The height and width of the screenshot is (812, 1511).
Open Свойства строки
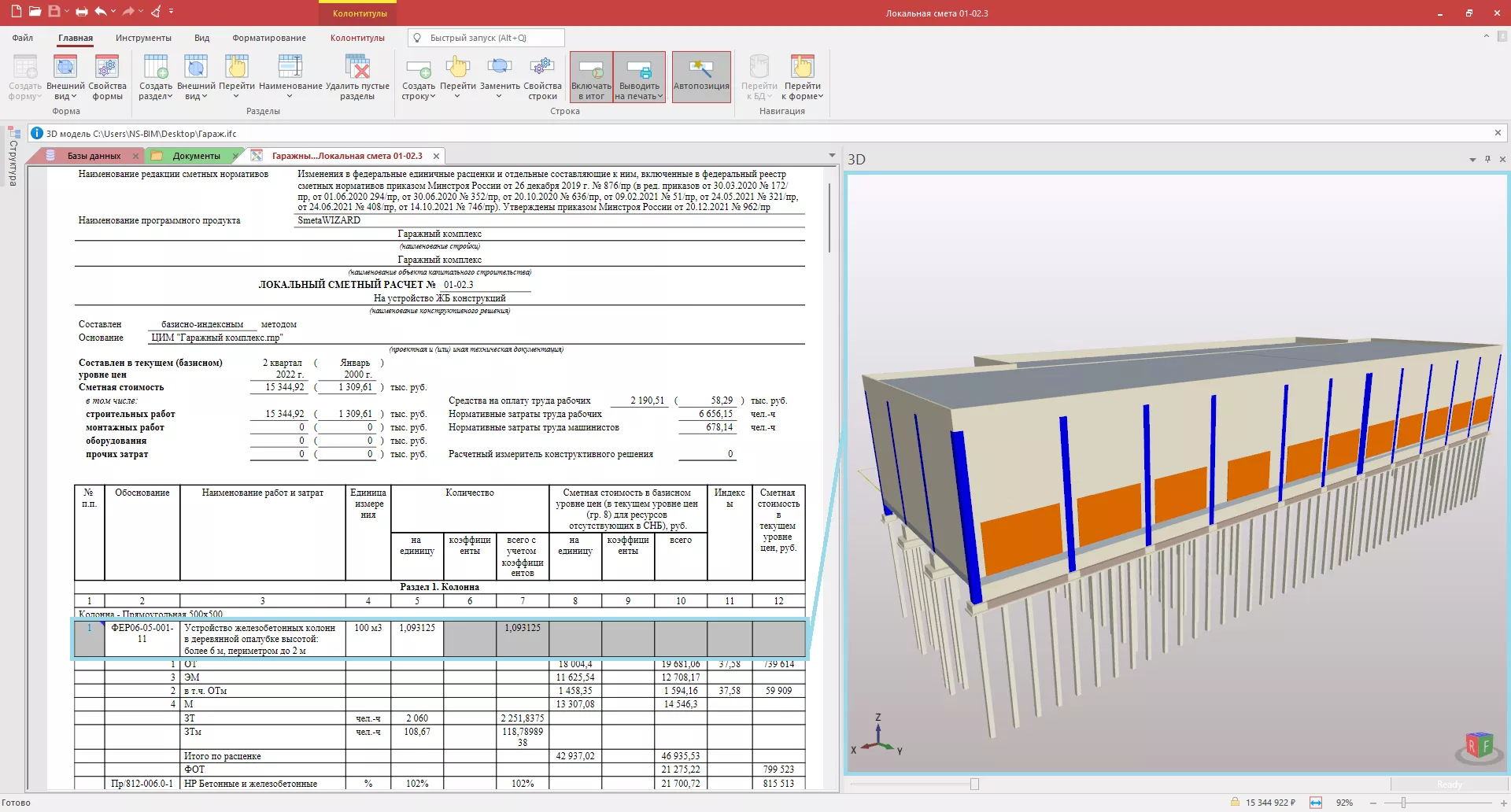tap(542, 78)
